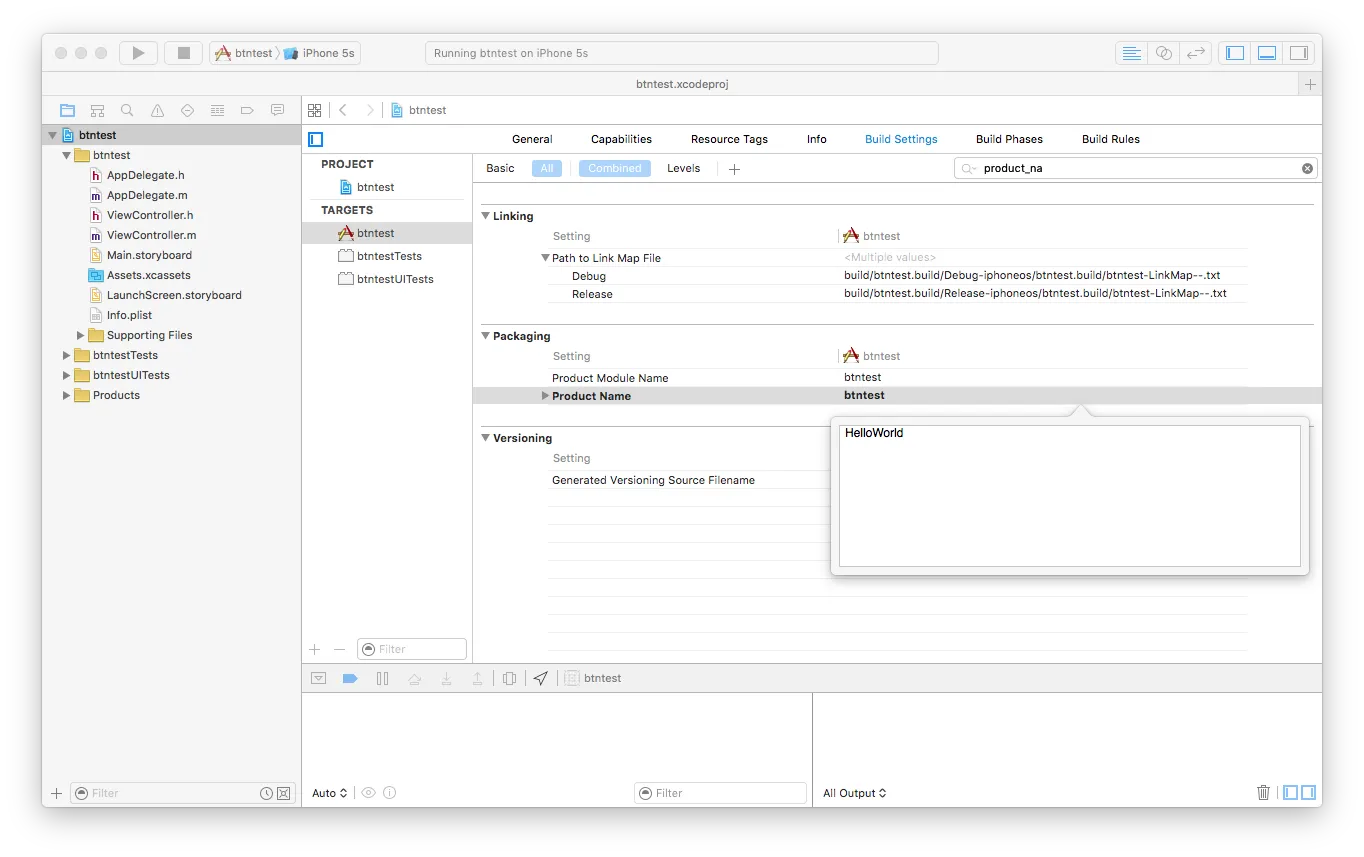This screenshot has height=857, width=1364.
Task: Select the Version editor layout
Action: pos(1195,53)
